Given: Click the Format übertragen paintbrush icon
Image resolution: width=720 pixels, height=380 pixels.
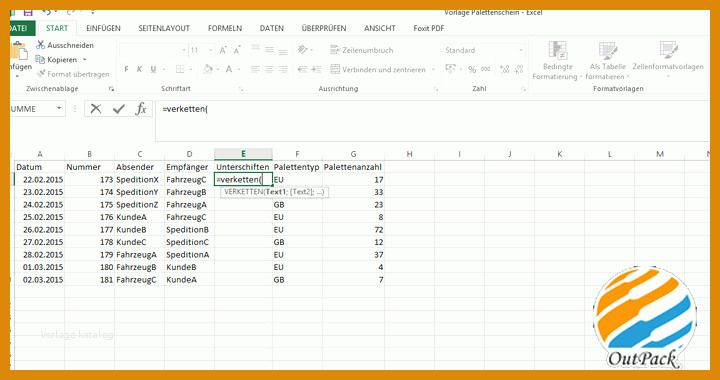Looking at the screenshot, I should (x=40, y=74).
